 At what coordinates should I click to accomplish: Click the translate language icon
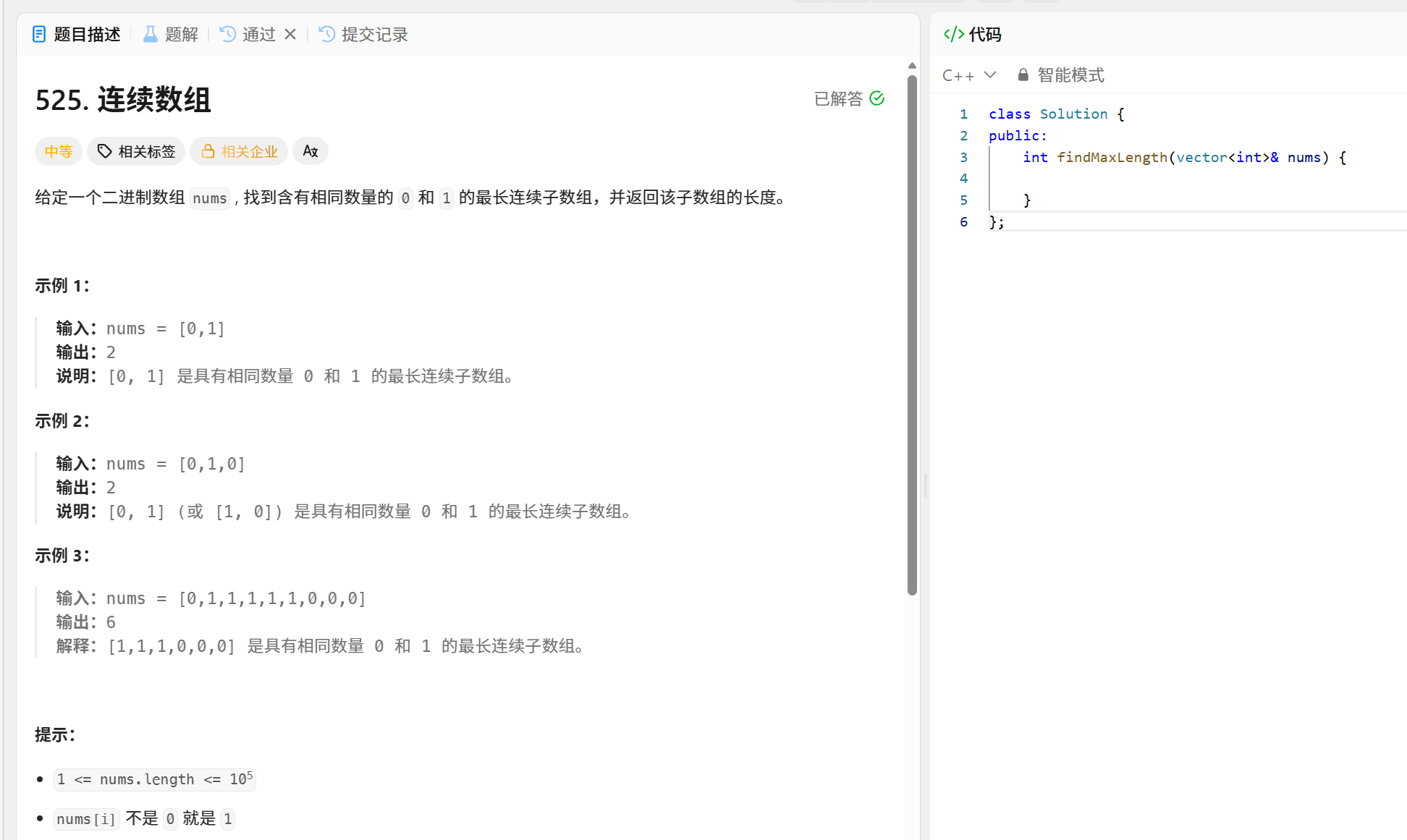[x=310, y=151]
